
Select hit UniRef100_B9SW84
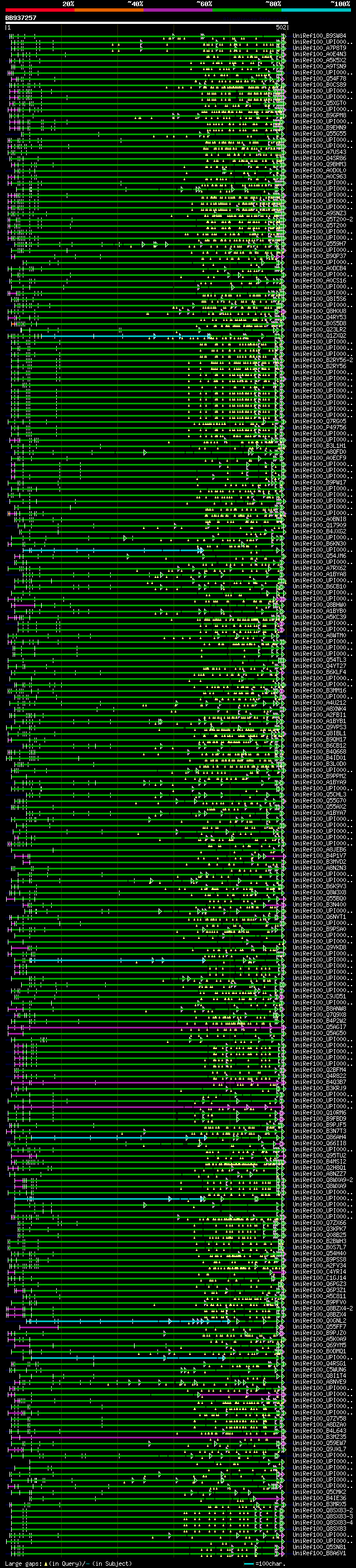coord(319,36)
